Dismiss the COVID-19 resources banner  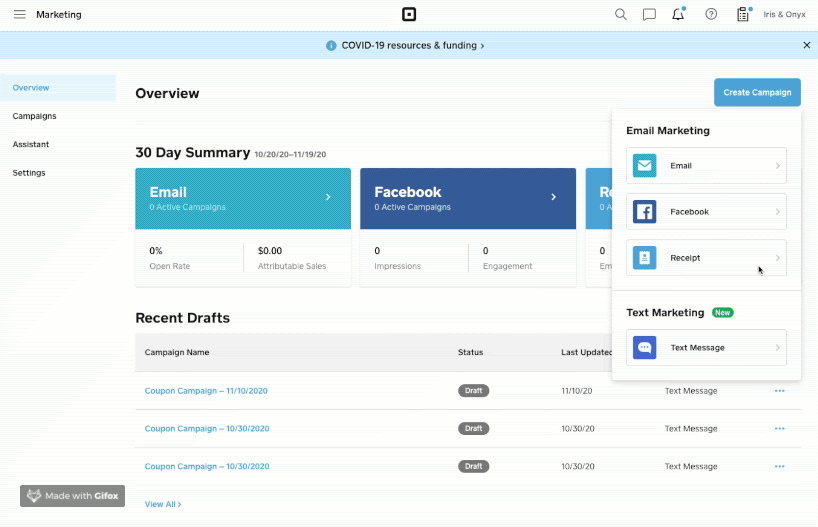point(807,45)
